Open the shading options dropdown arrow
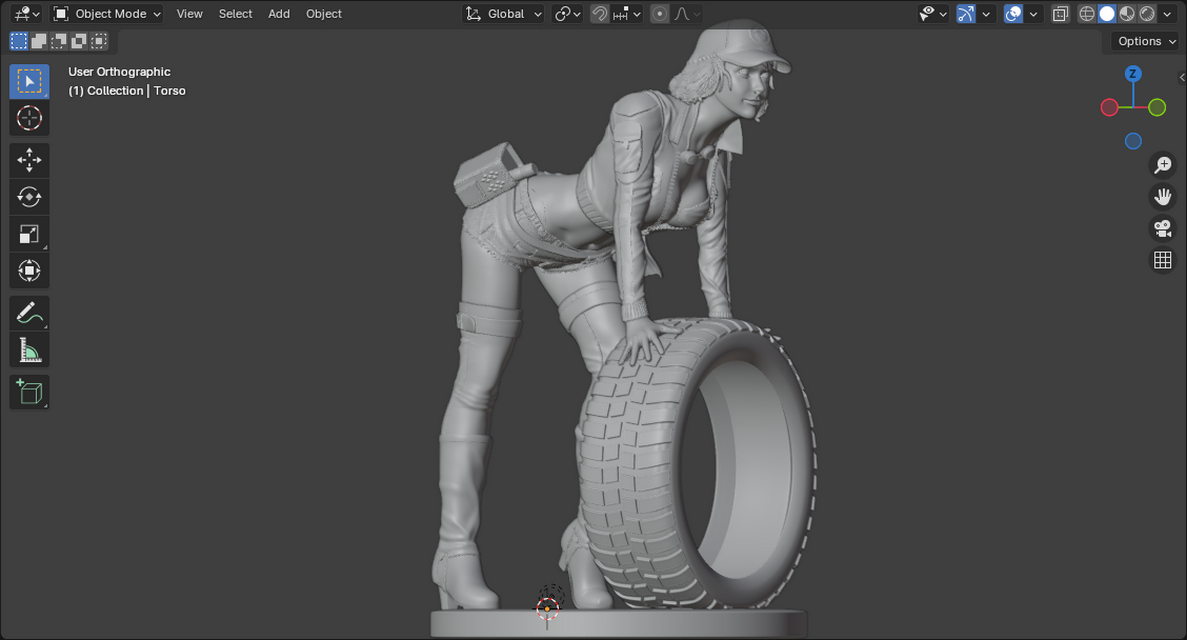 pyautogui.click(x=1167, y=14)
